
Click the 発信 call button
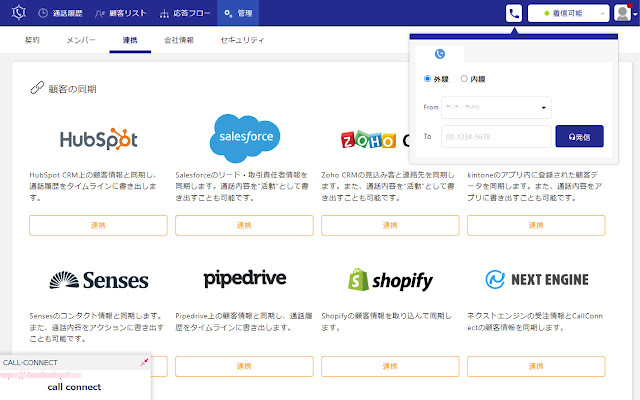point(579,136)
